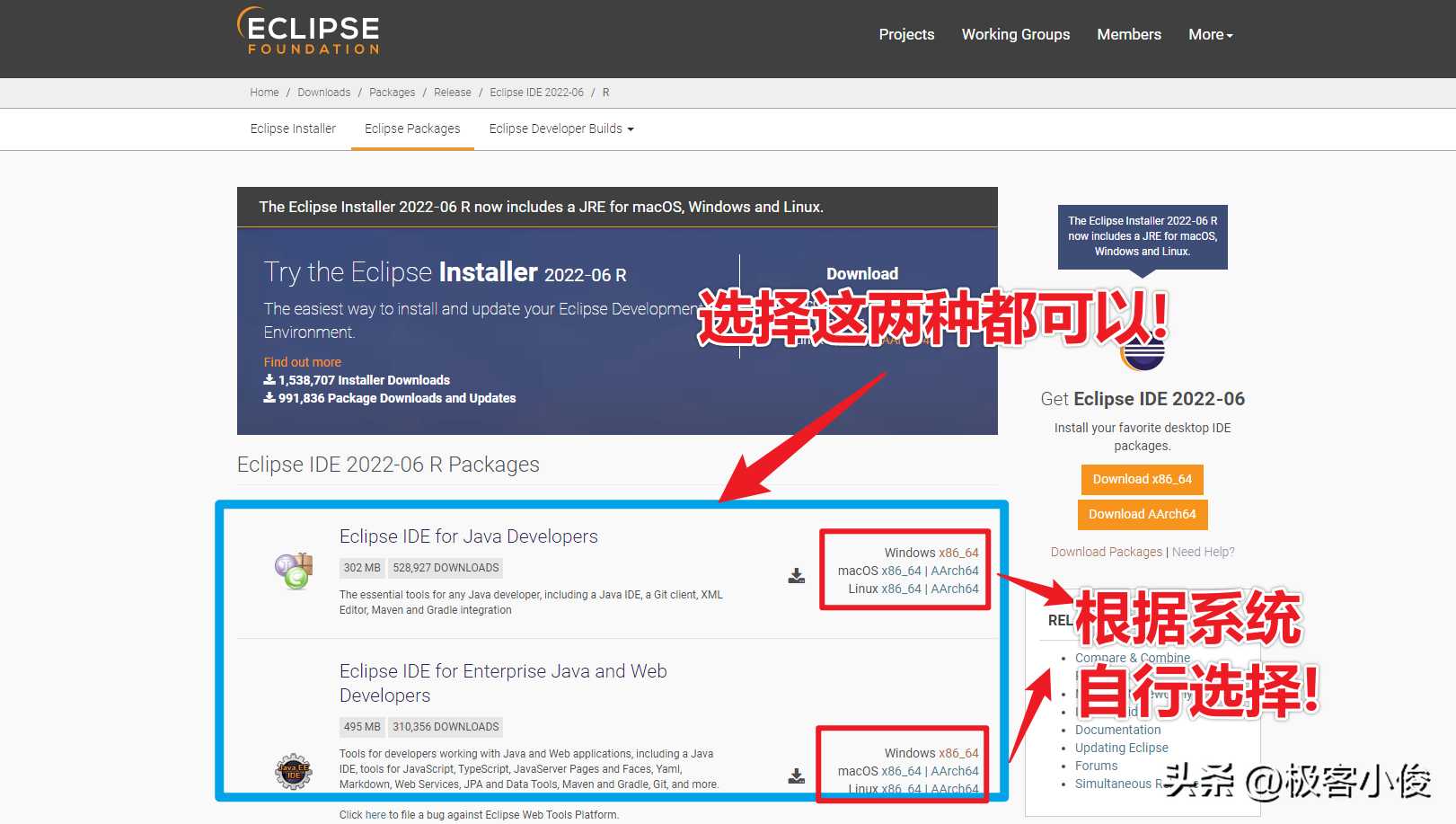
Task: Click download icon for Java Developers package
Action: (x=797, y=575)
